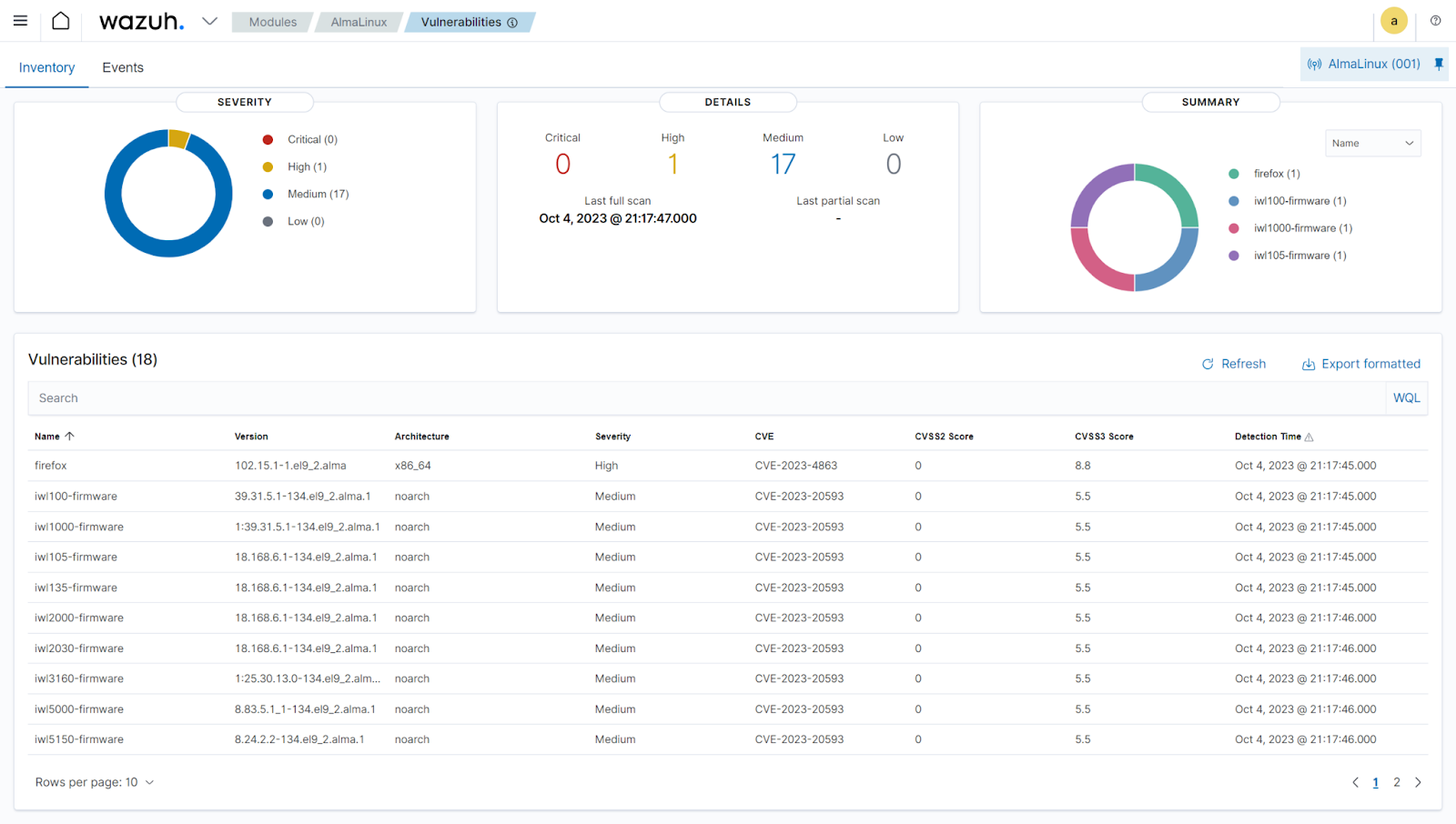Unpin the AlmaLinux agent pin icon
The height and width of the screenshot is (824, 1456).
click(1439, 64)
